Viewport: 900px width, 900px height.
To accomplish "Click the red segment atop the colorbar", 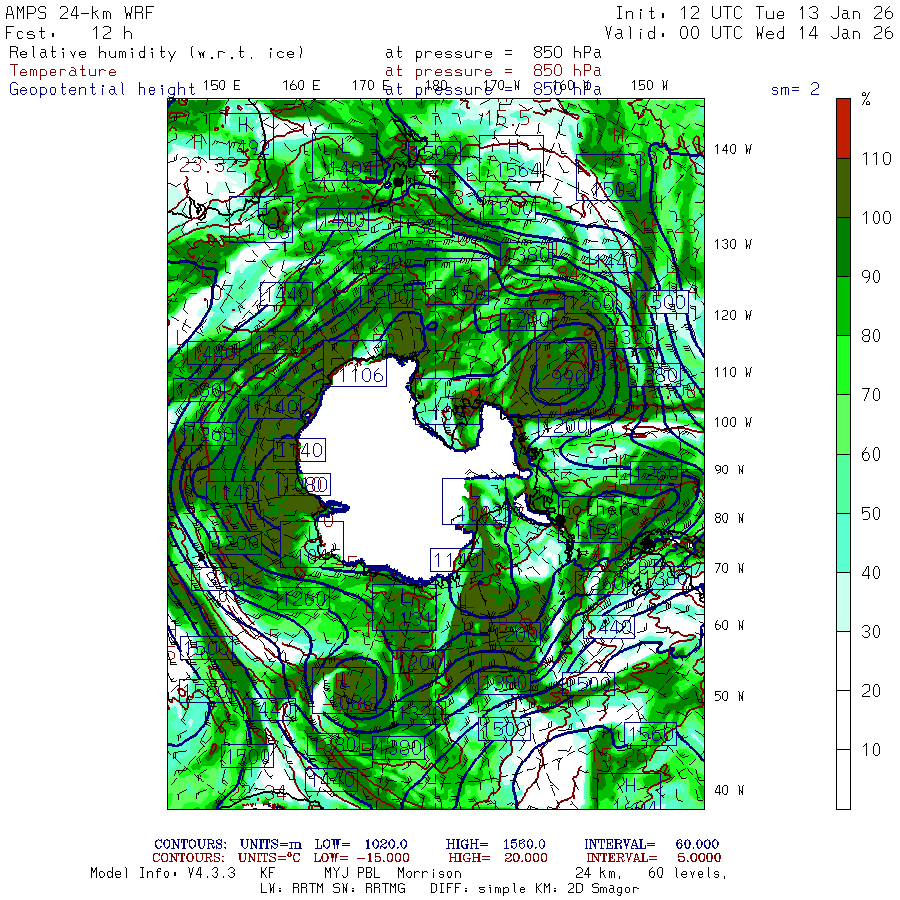I will tap(843, 129).
